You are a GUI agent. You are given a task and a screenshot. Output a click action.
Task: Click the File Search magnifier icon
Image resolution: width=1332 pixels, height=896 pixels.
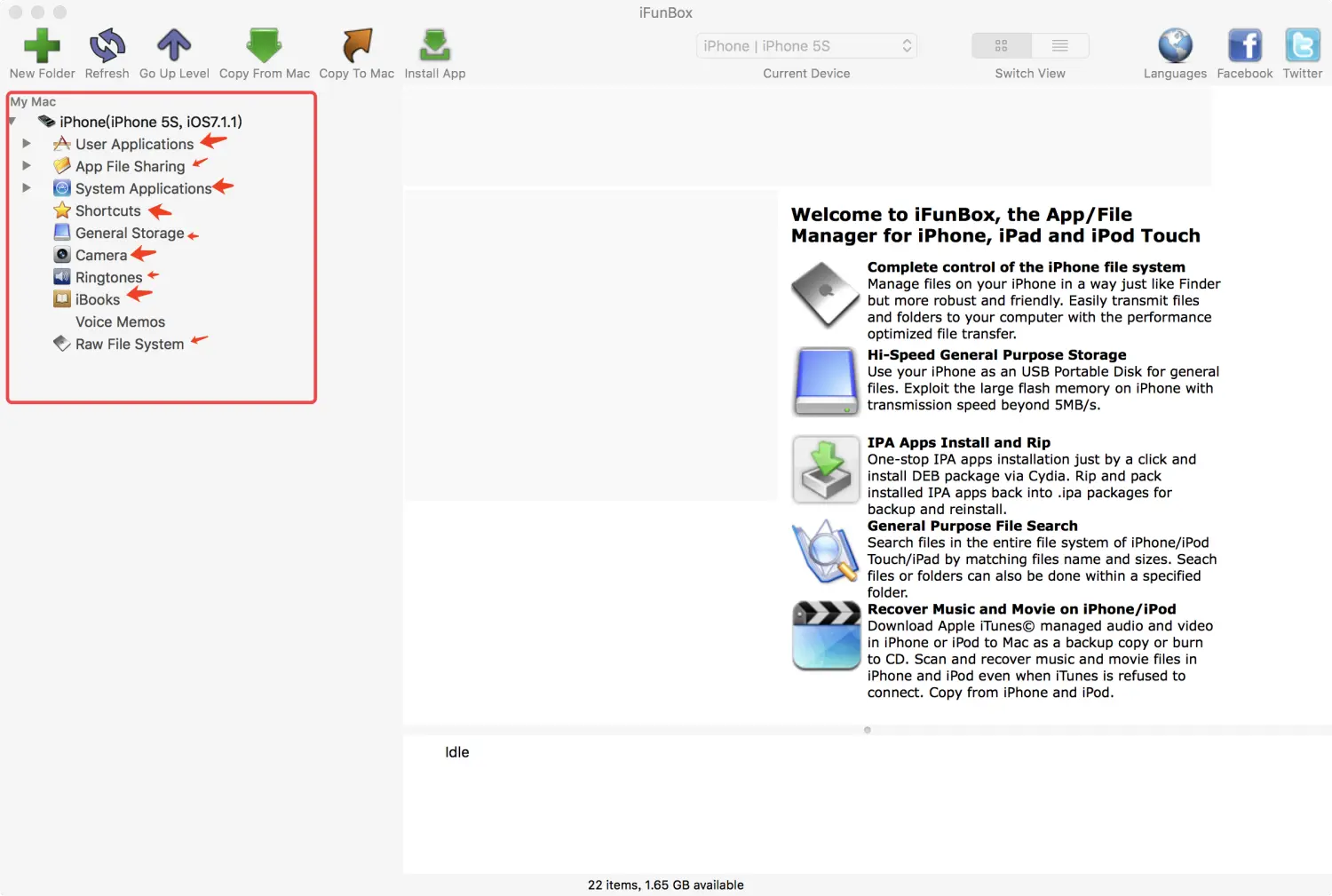click(x=826, y=551)
